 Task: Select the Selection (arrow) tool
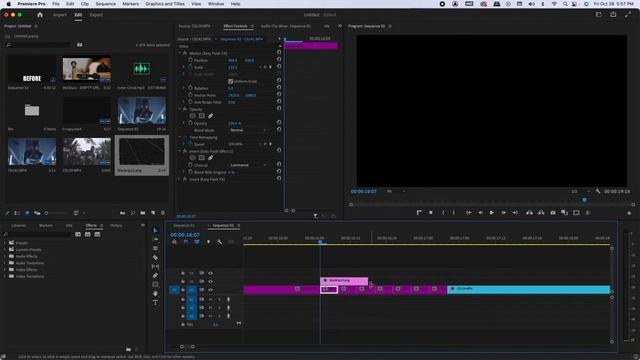[x=155, y=231]
